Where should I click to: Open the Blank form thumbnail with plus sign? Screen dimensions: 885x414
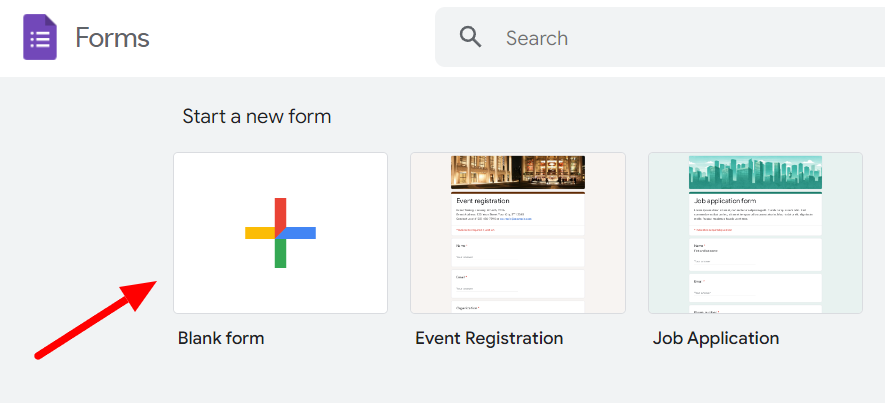tap(281, 233)
